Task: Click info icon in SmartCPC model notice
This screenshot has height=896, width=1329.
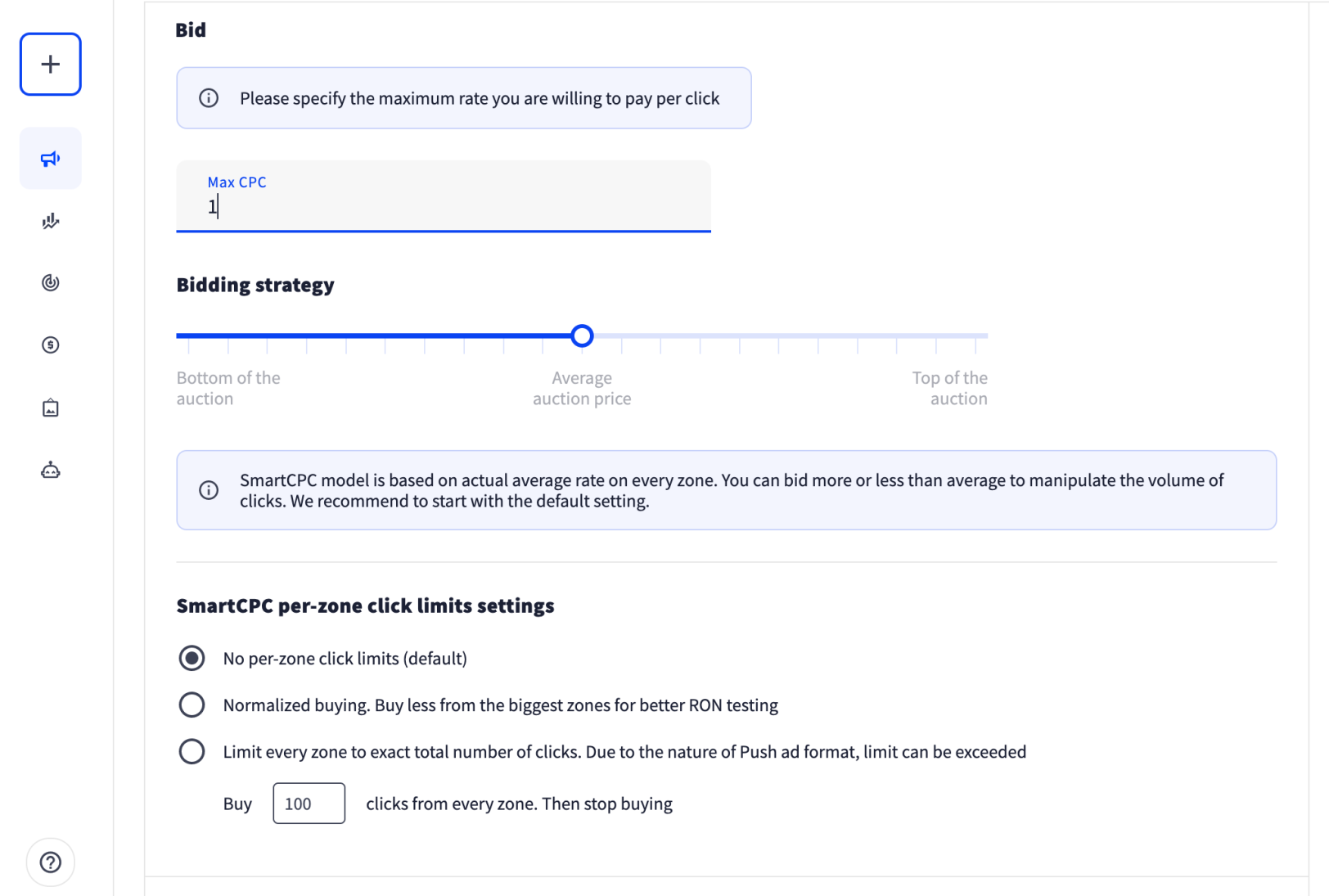Action: [x=209, y=490]
